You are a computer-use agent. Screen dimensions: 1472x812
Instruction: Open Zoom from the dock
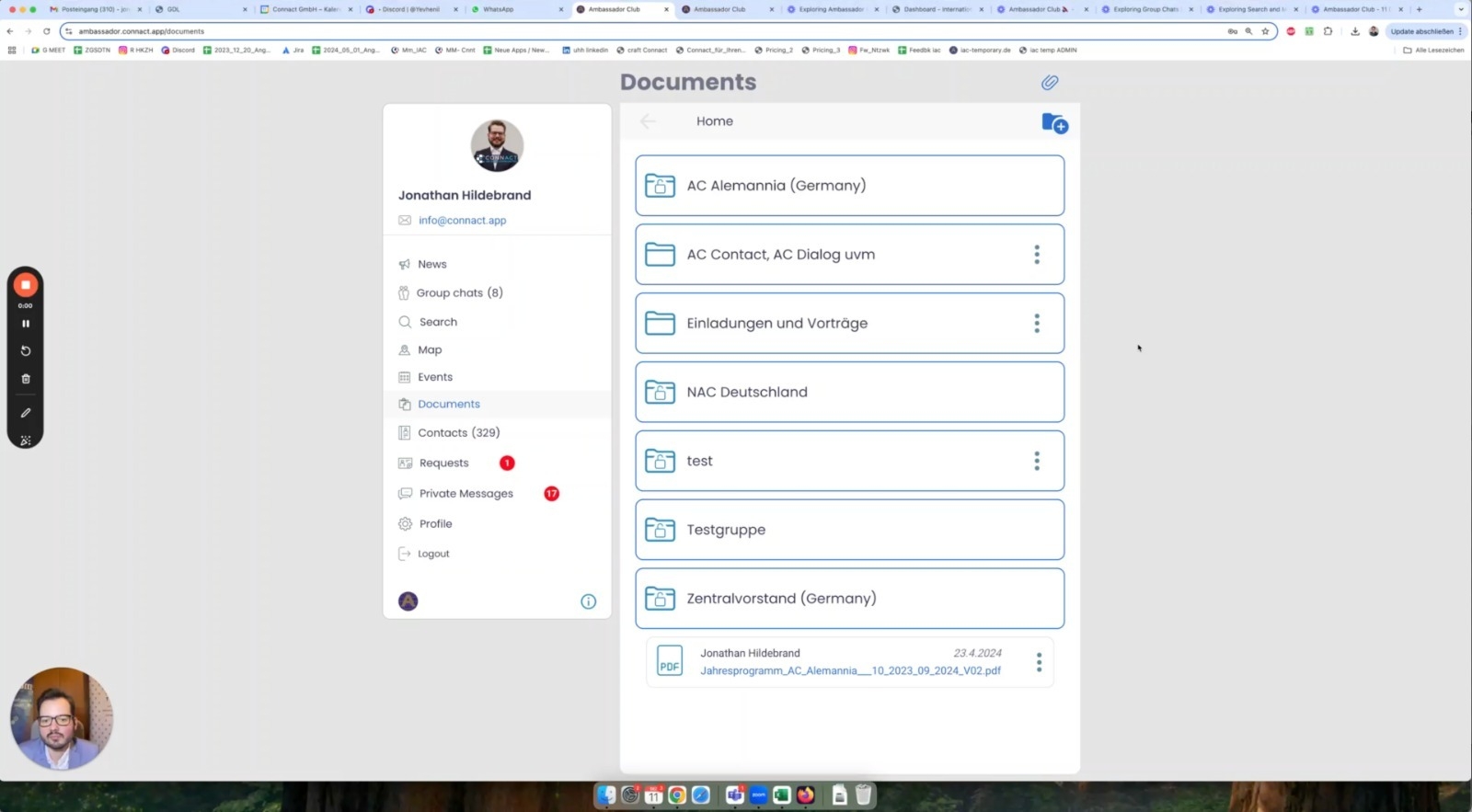click(x=759, y=795)
